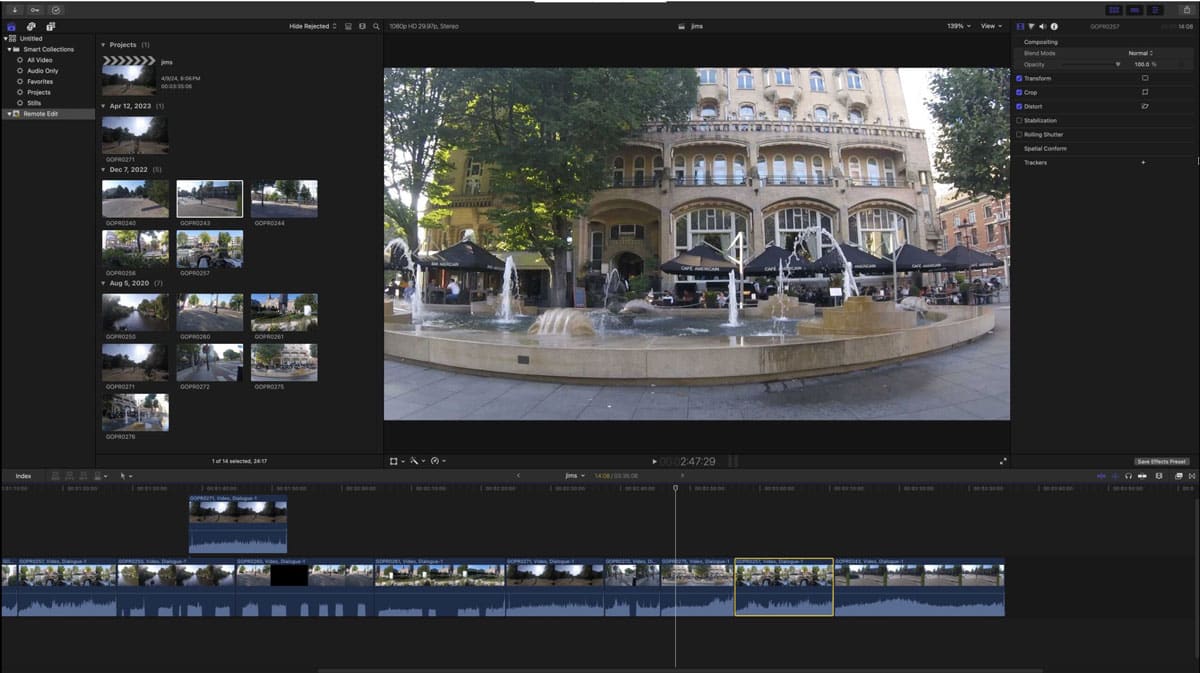Enable the Stabilization checkbox
This screenshot has height=673, width=1200.
pyautogui.click(x=1019, y=120)
